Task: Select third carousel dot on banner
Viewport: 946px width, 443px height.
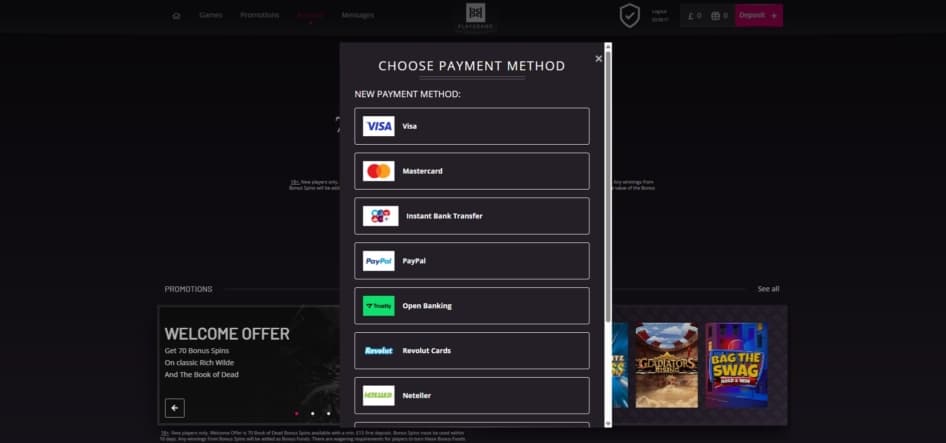Action: point(328,413)
